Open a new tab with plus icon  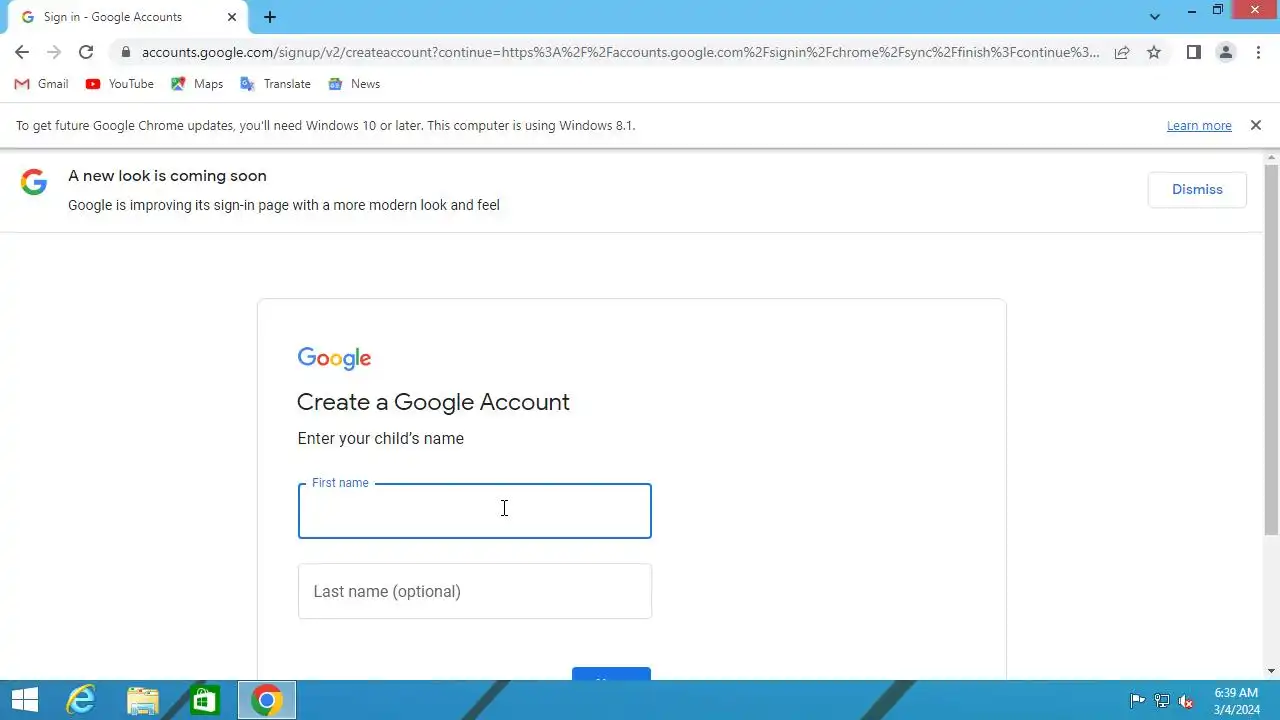coord(270,17)
